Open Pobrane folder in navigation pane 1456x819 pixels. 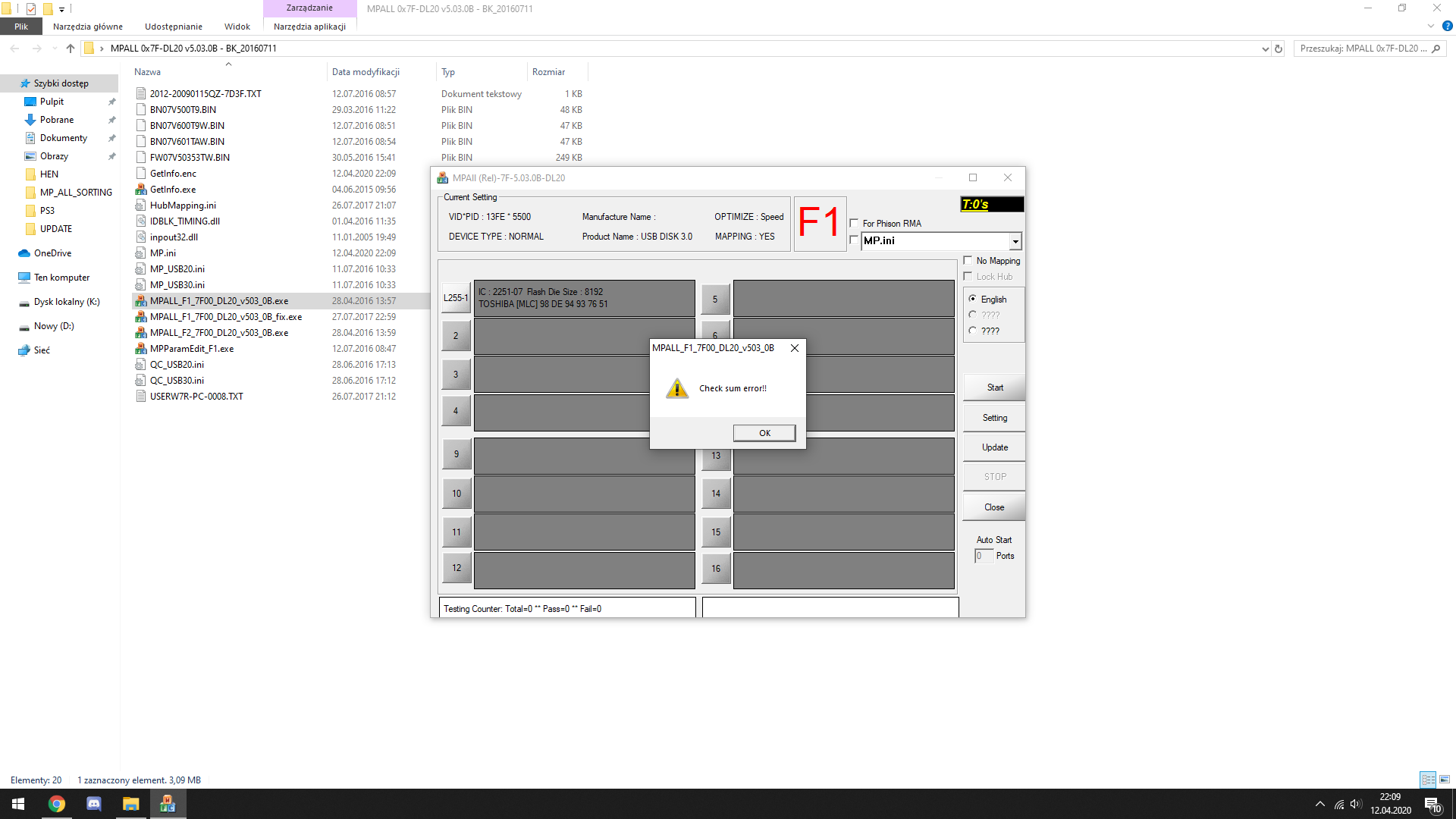tap(57, 120)
